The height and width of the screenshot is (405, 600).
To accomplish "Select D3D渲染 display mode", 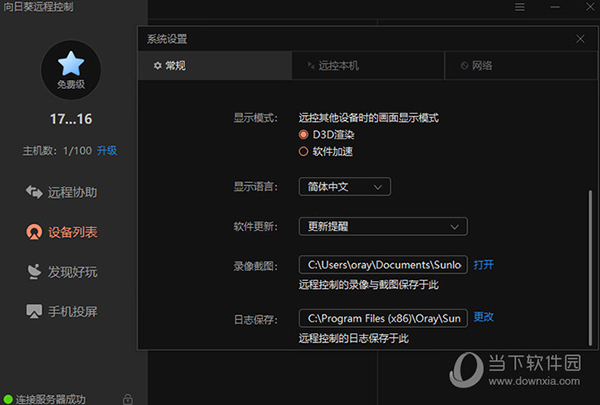I will [x=303, y=134].
